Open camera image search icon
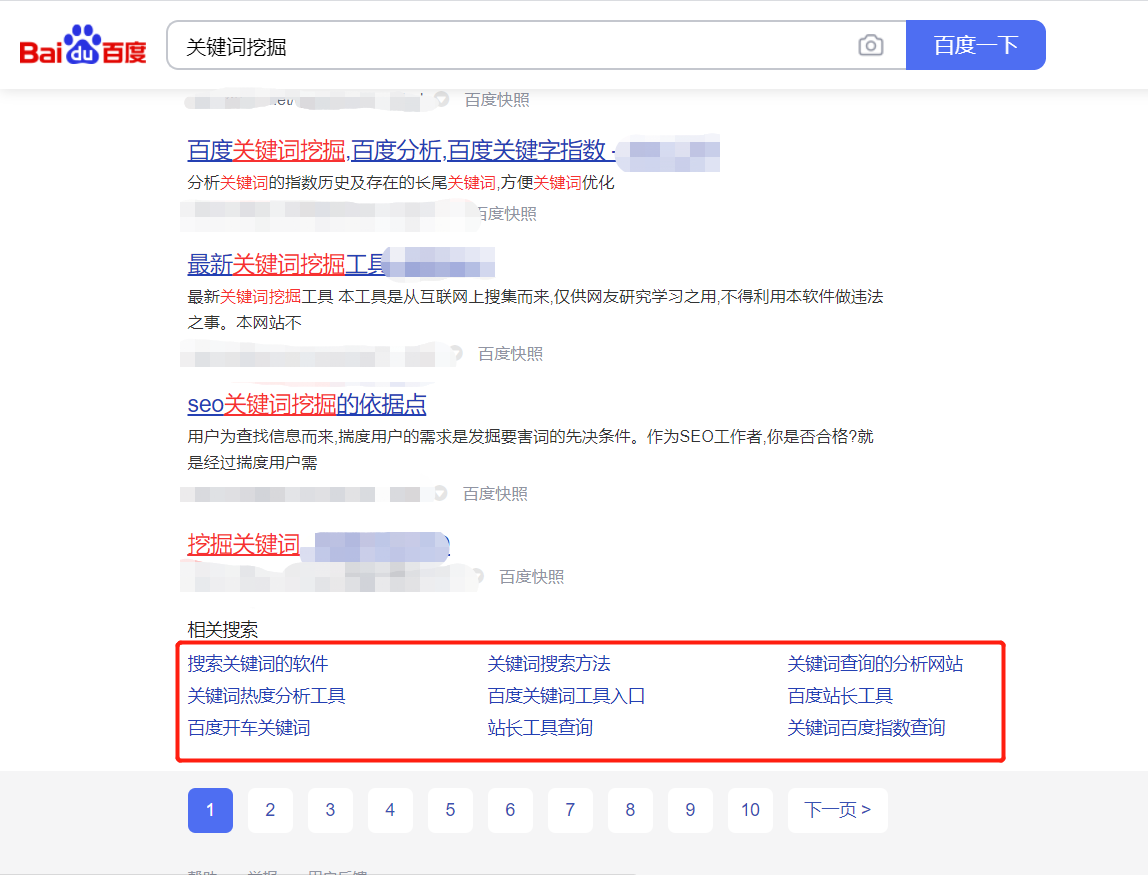Image resolution: width=1148 pixels, height=875 pixels. (871, 45)
